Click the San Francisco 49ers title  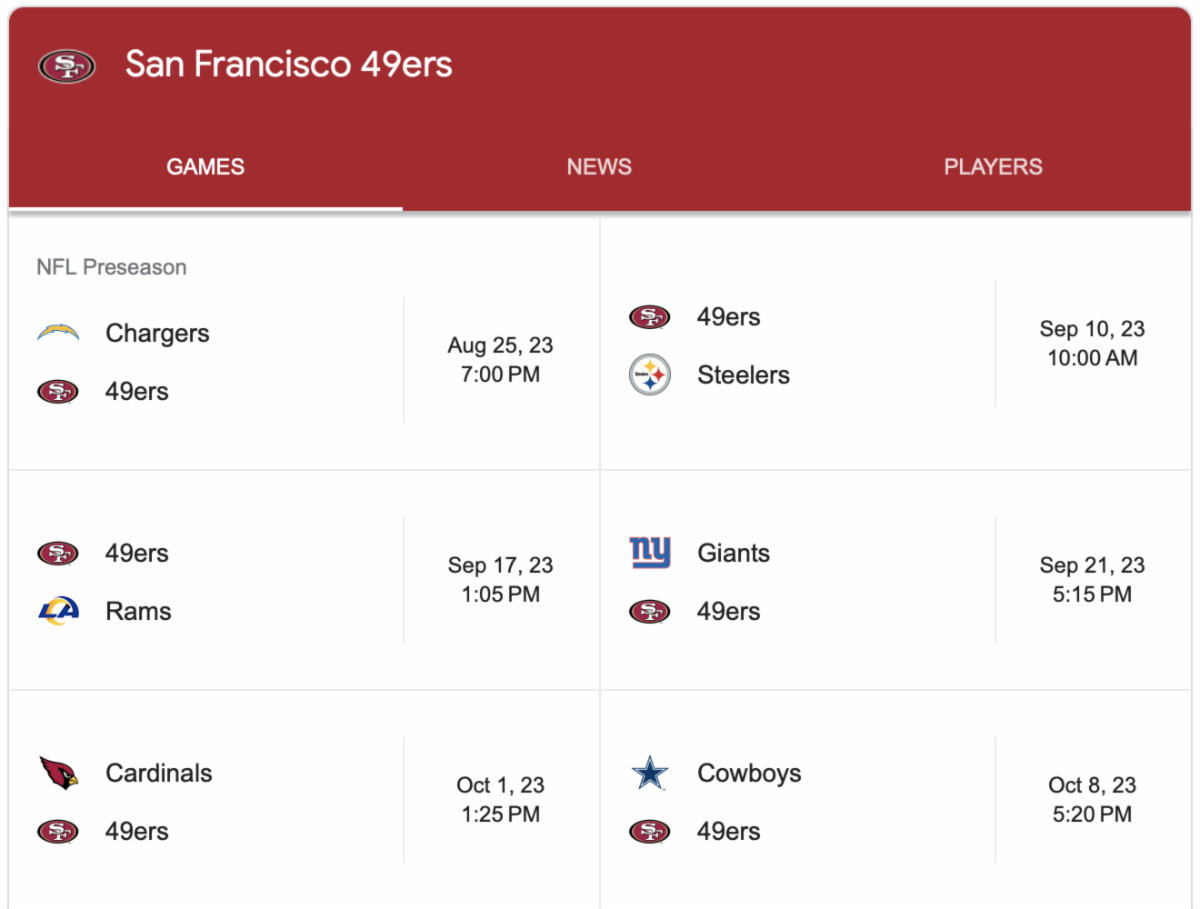pyautogui.click(x=289, y=65)
